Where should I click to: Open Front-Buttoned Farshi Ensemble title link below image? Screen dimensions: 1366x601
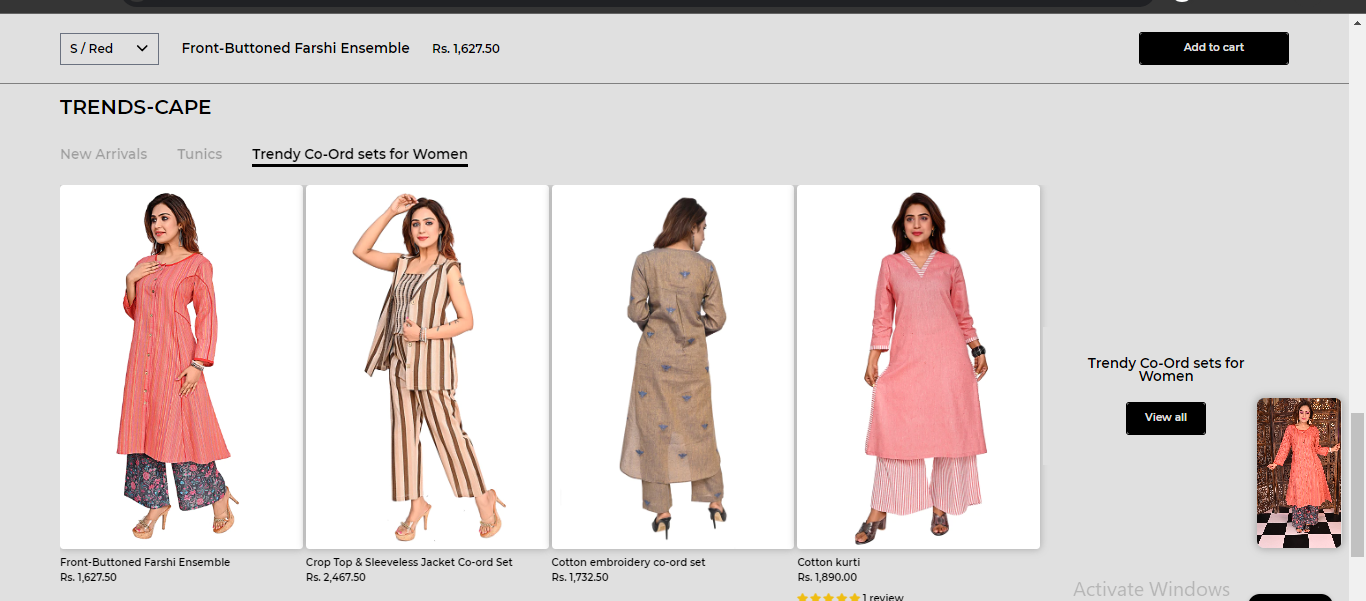coord(145,562)
